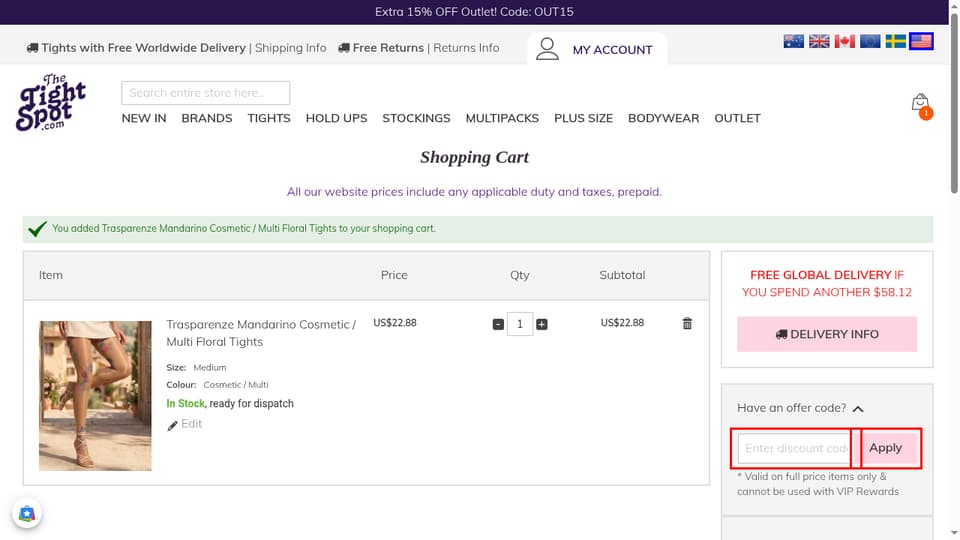Click the store search field
Image resolution: width=960 pixels, height=540 pixels.
206,93
